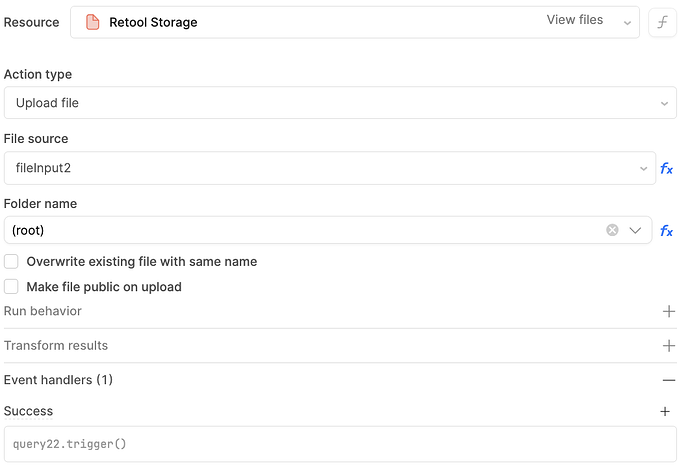This screenshot has width=690, height=471.
Task: Click the Transform results section label
Action: coord(56,346)
